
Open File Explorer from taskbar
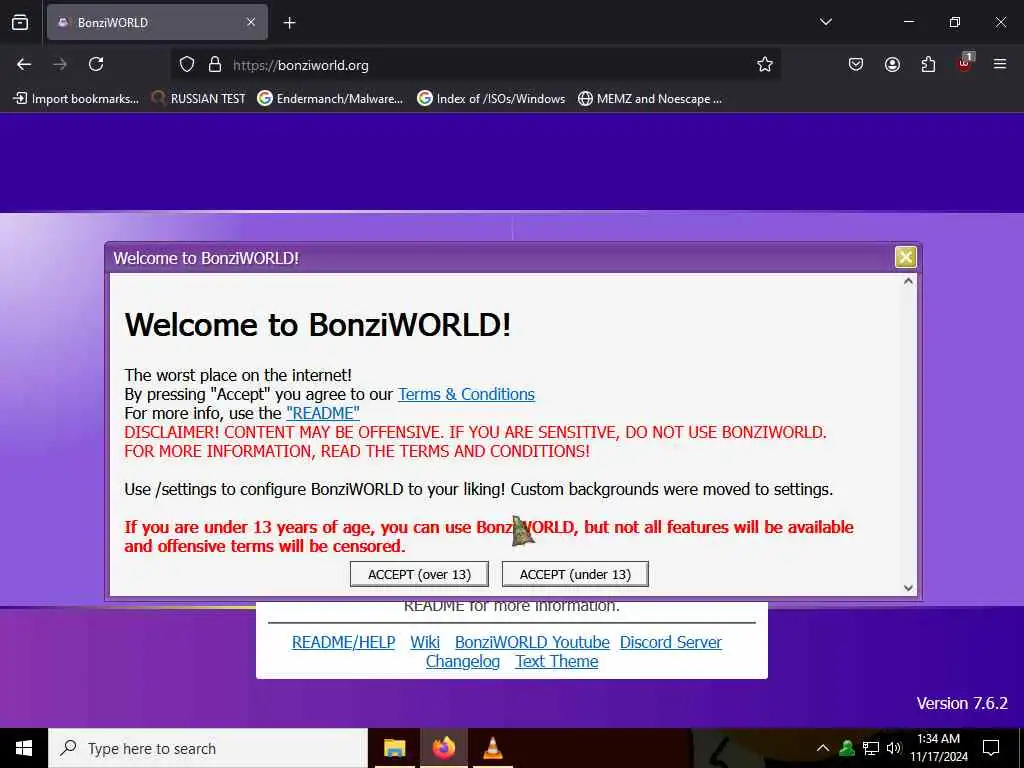click(x=394, y=748)
